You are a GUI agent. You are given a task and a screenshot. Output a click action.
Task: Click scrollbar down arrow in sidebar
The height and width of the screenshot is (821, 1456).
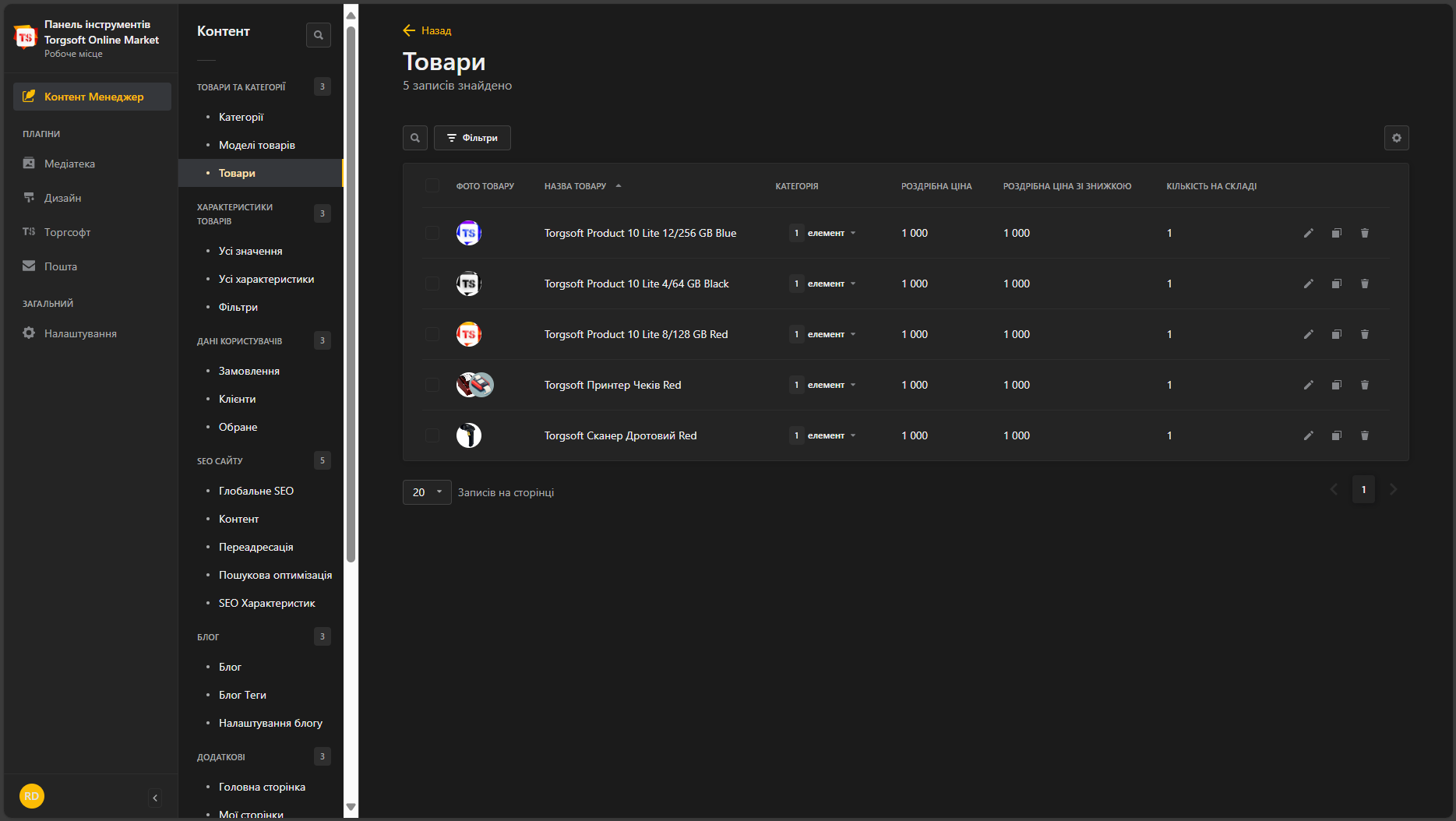pyautogui.click(x=351, y=808)
